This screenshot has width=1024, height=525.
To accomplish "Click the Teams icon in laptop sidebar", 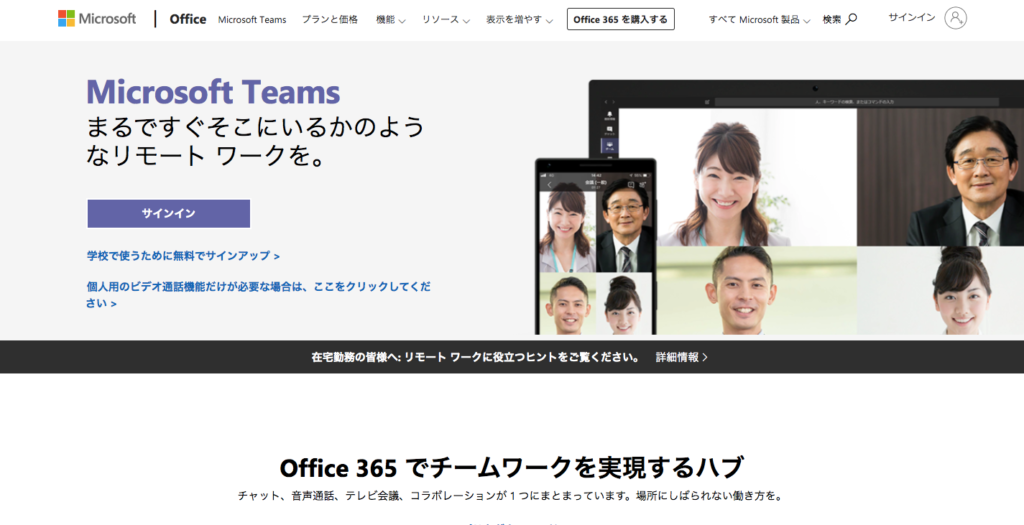I will (x=609, y=146).
